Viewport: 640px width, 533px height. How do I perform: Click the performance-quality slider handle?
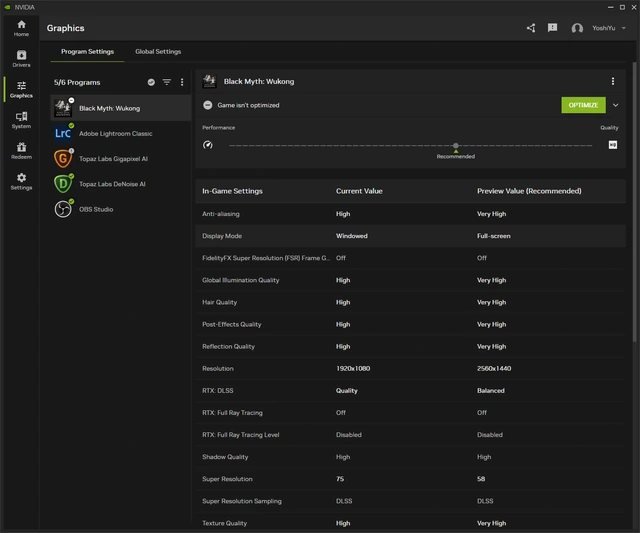point(456,145)
